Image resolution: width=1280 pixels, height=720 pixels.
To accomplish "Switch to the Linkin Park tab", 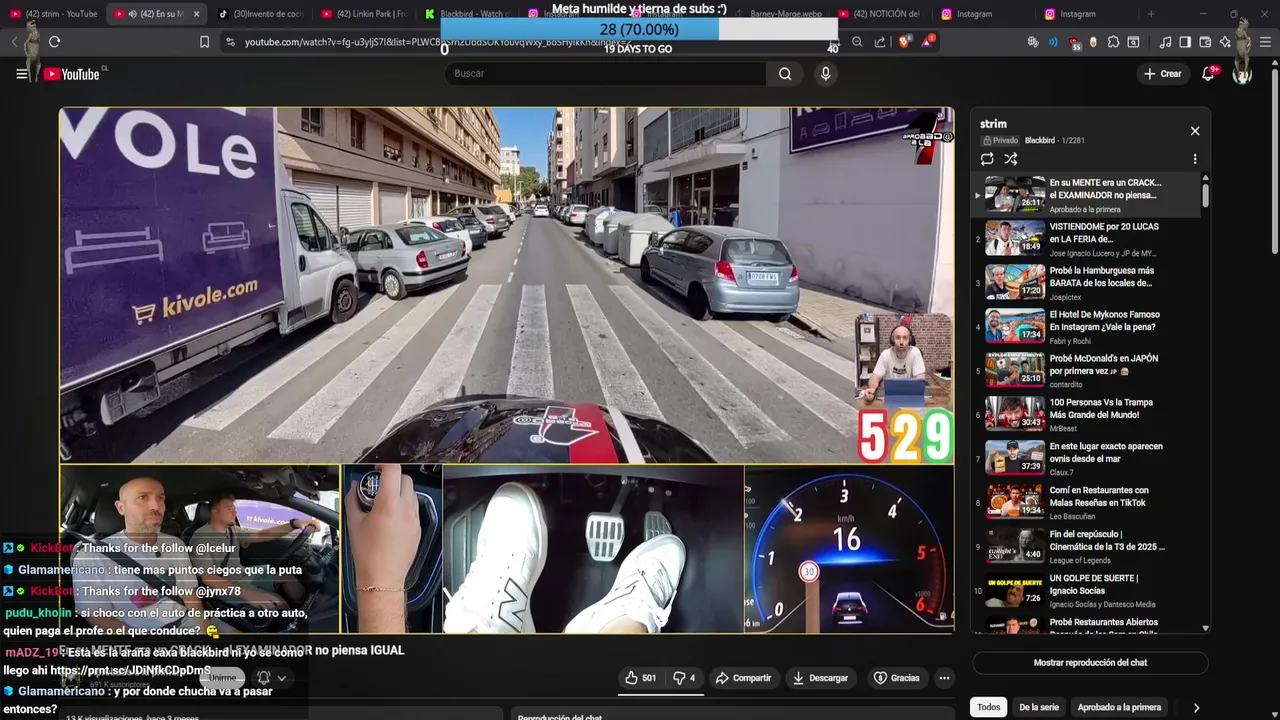I will pyautogui.click(x=363, y=14).
